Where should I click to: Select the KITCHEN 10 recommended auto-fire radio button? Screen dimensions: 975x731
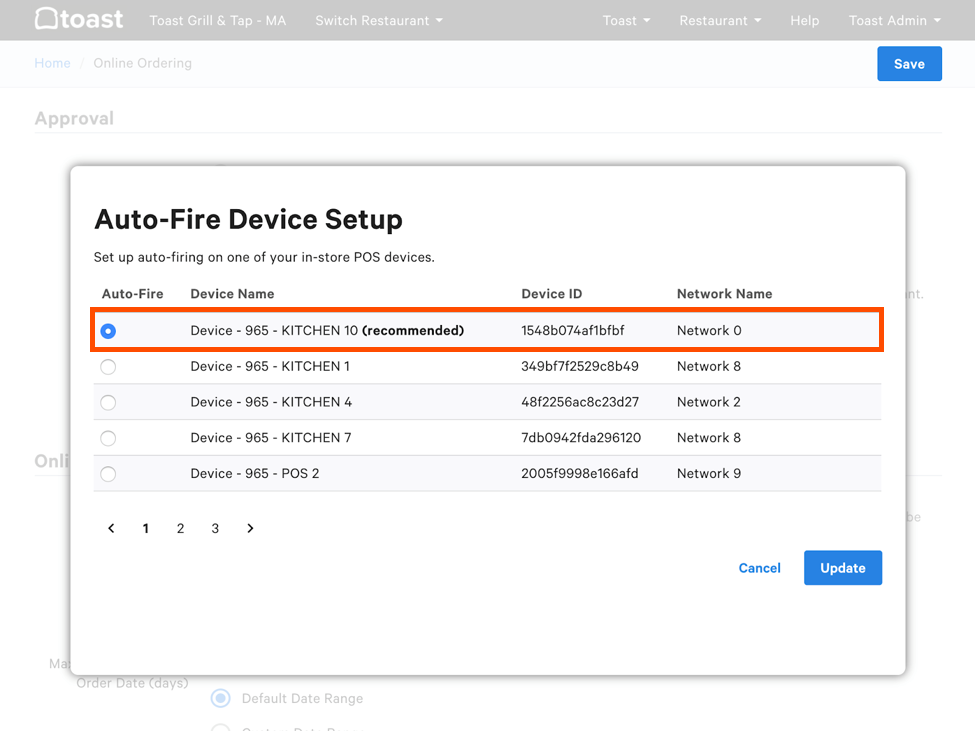click(108, 330)
